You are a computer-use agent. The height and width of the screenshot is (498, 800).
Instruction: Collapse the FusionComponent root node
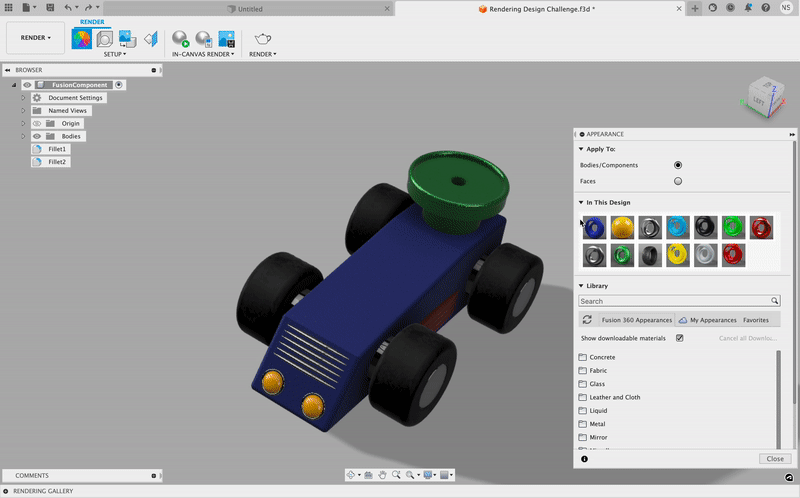14,85
